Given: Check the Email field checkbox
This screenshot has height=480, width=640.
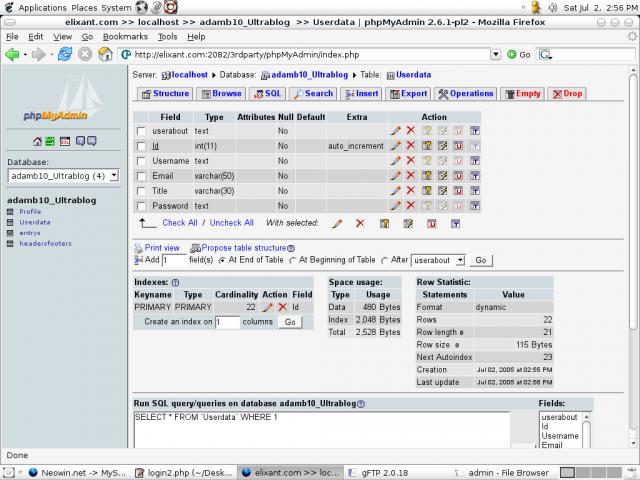Looking at the screenshot, I should tap(141, 176).
